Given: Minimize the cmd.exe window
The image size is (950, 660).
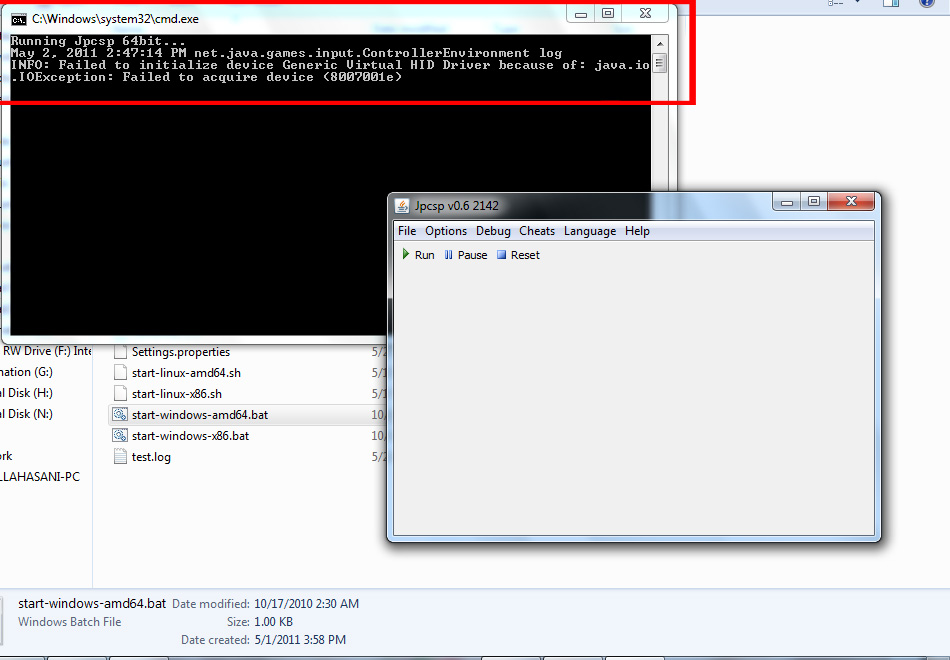Looking at the screenshot, I should tap(580, 14).
